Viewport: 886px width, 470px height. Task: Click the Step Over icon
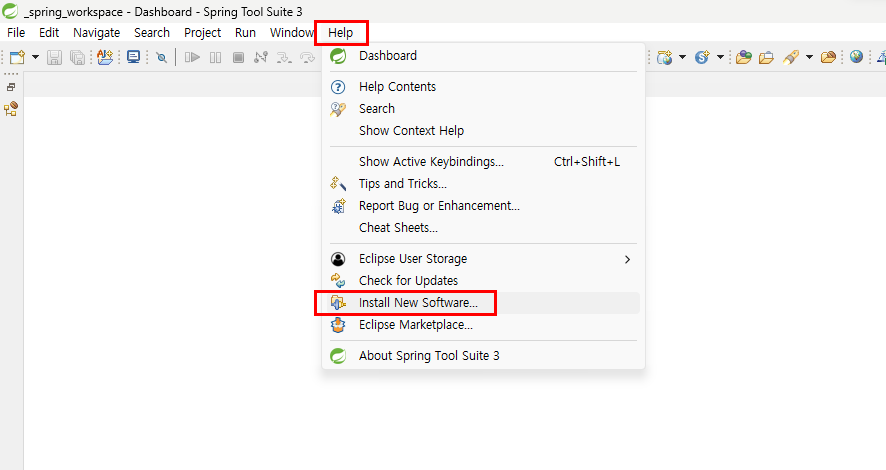coord(307,57)
